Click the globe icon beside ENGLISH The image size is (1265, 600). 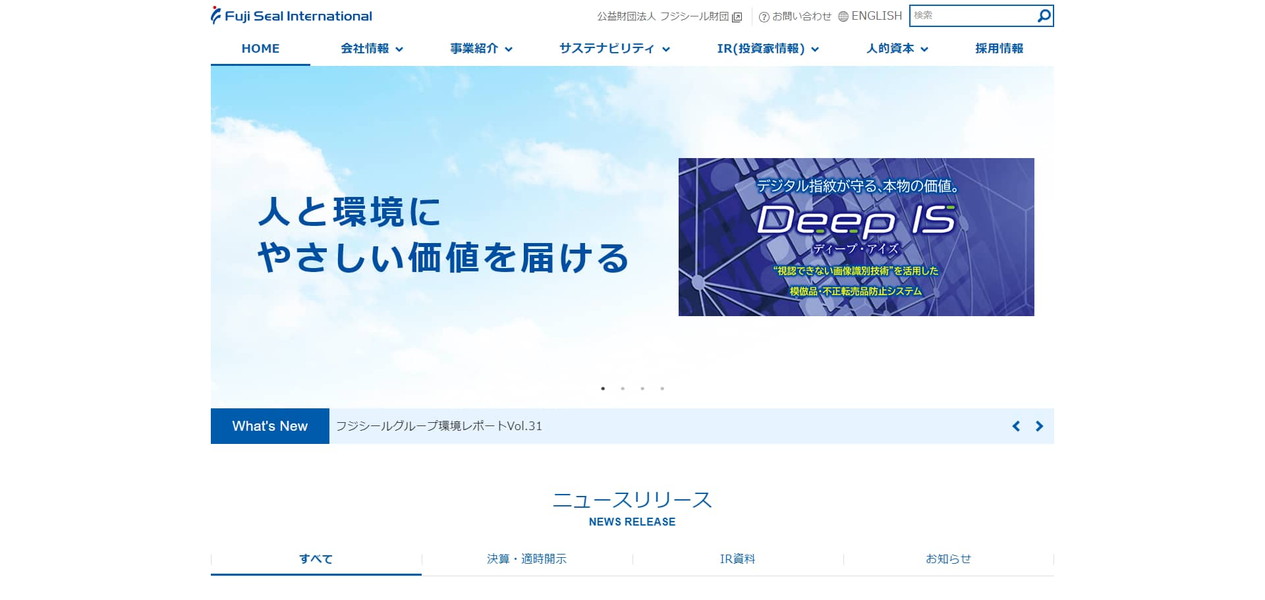pyautogui.click(x=843, y=17)
